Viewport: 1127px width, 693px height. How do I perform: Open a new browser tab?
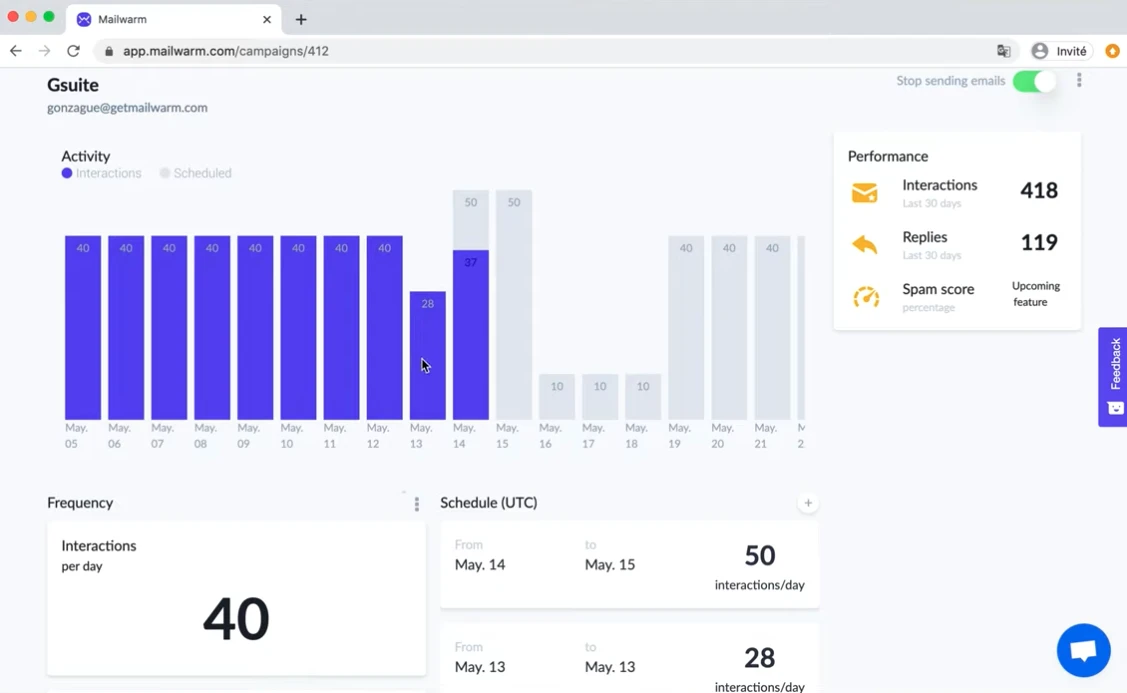(x=301, y=19)
